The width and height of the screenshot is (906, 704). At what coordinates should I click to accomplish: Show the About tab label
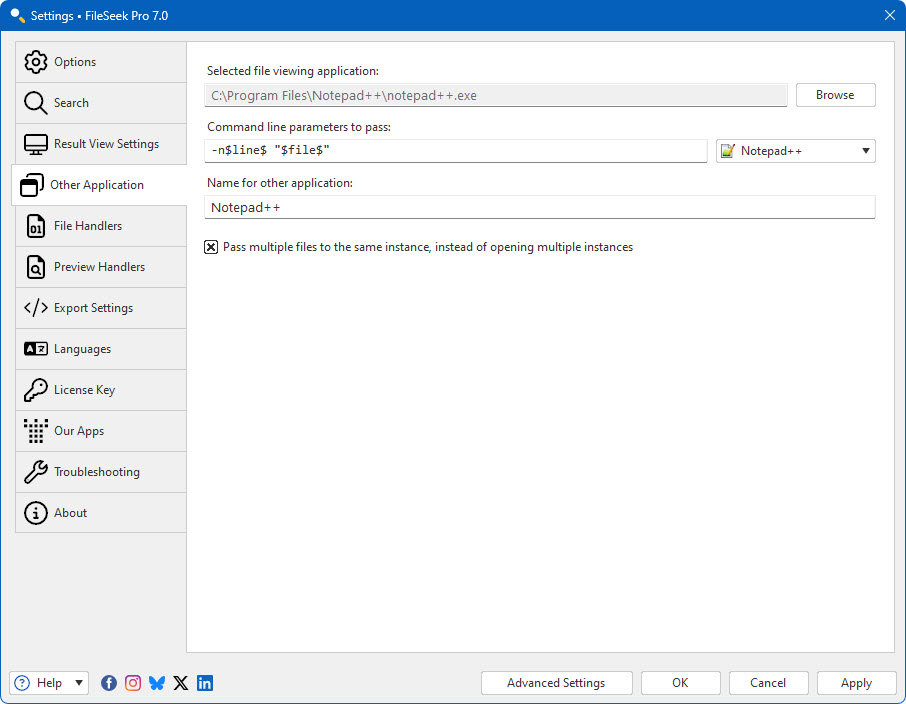(x=70, y=513)
